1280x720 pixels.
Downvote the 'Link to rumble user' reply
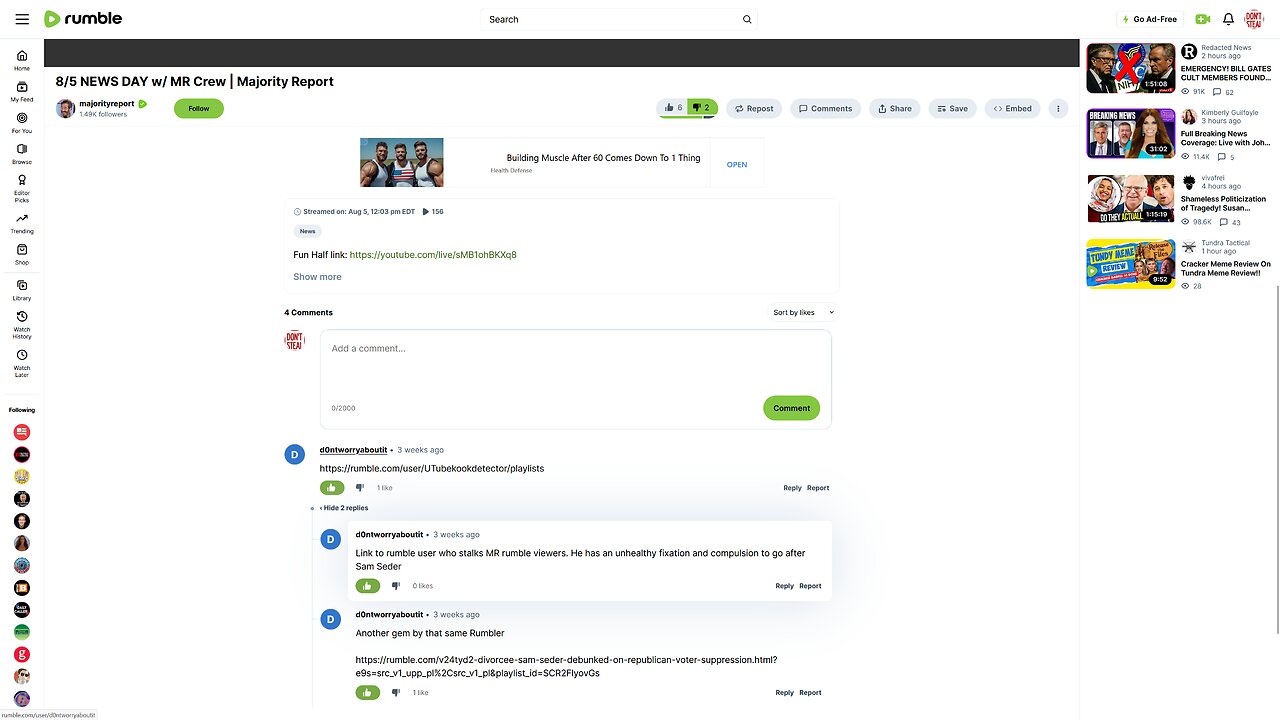coord(396,586)
